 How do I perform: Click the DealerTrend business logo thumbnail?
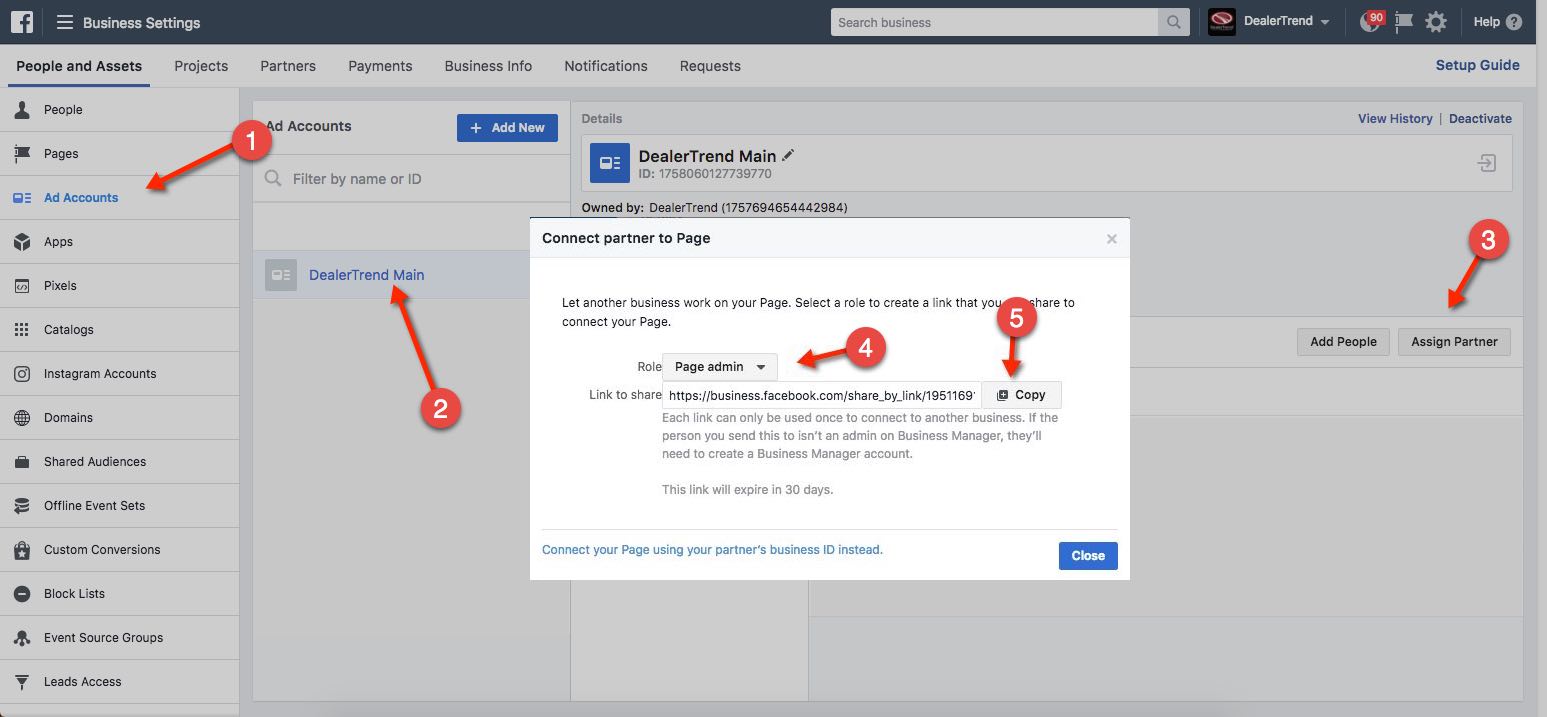click(x=1222, y=22)
